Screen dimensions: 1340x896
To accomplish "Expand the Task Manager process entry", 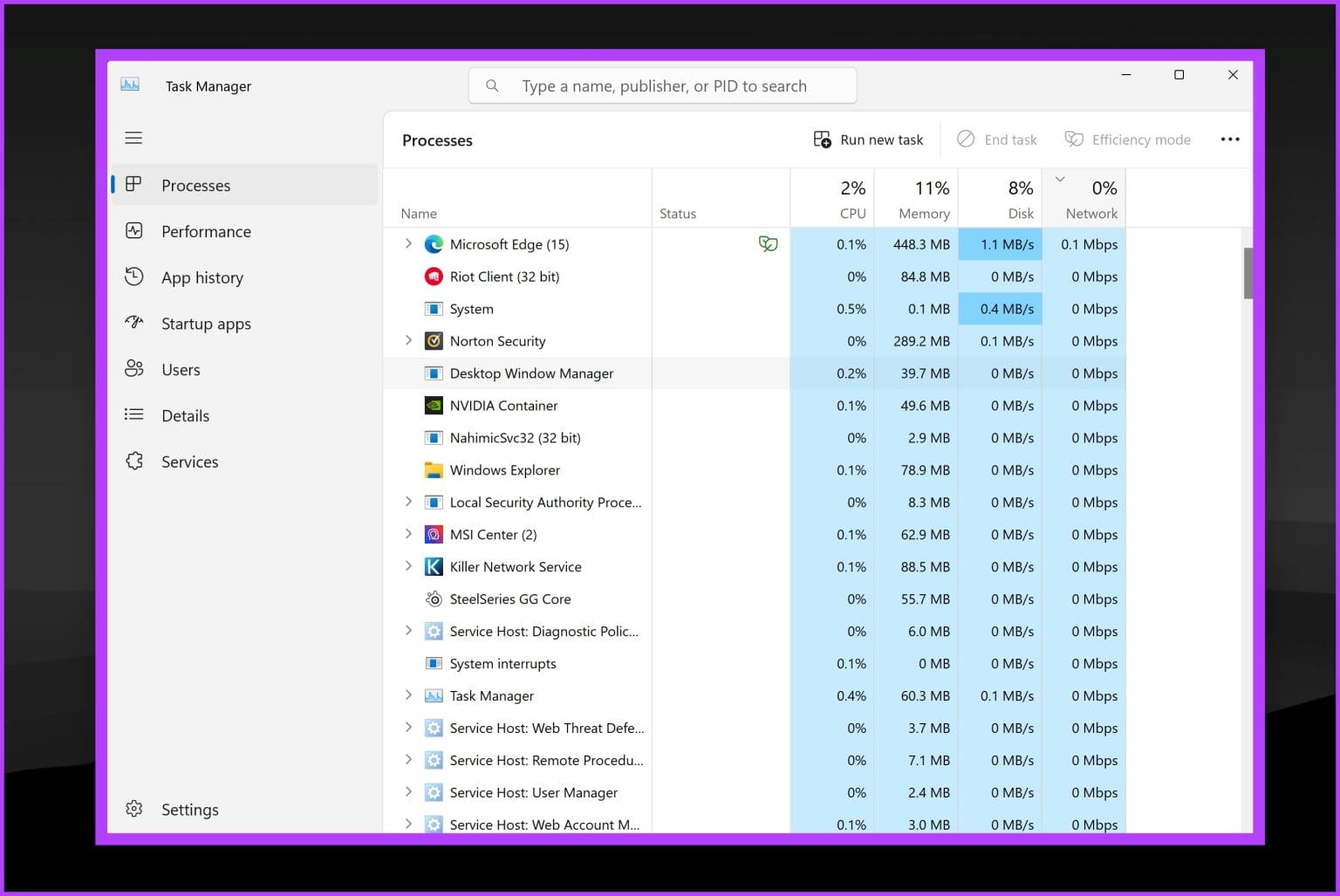I will (408, 695).
